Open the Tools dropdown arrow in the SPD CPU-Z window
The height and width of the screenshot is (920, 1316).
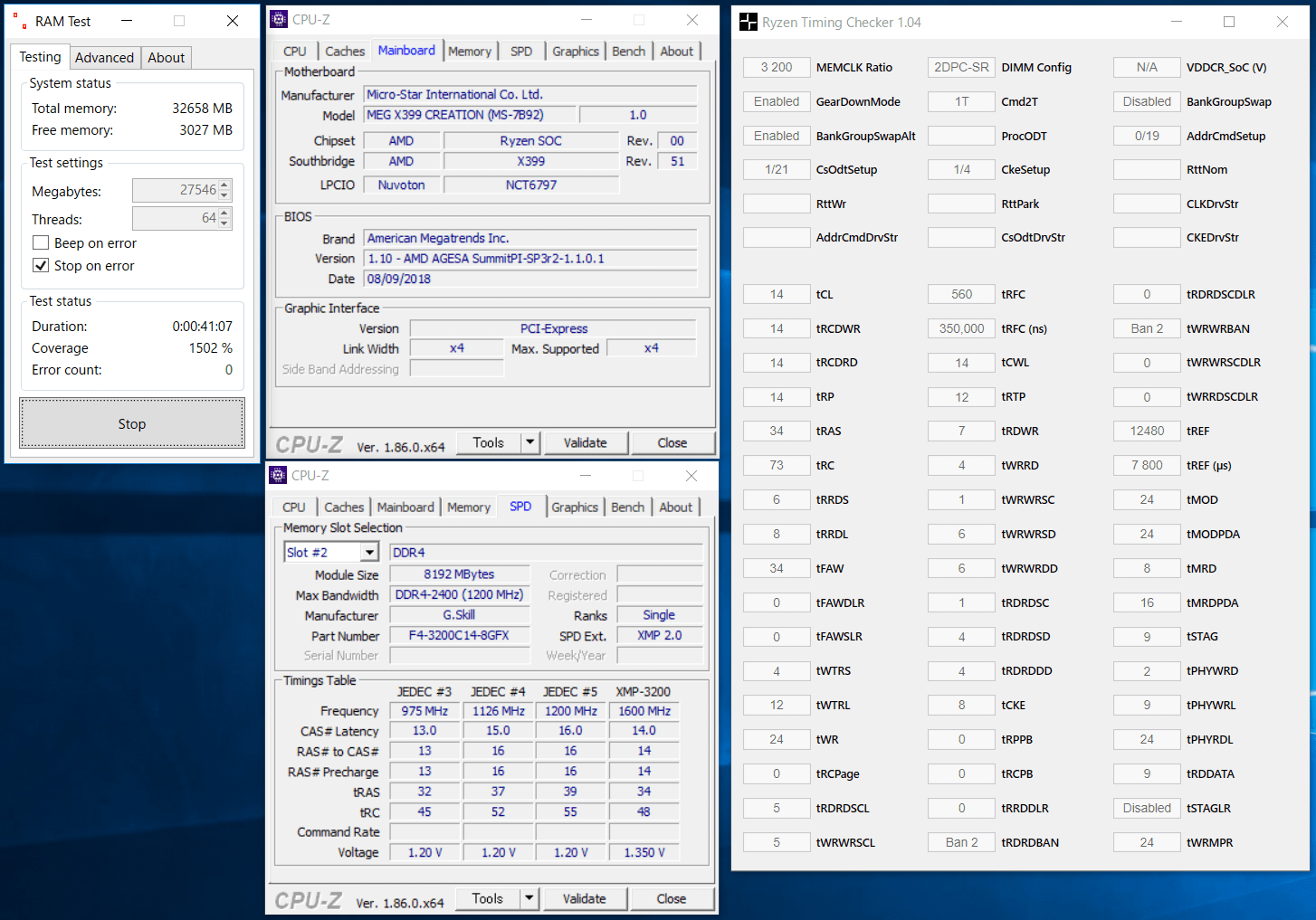pos(529,898)
